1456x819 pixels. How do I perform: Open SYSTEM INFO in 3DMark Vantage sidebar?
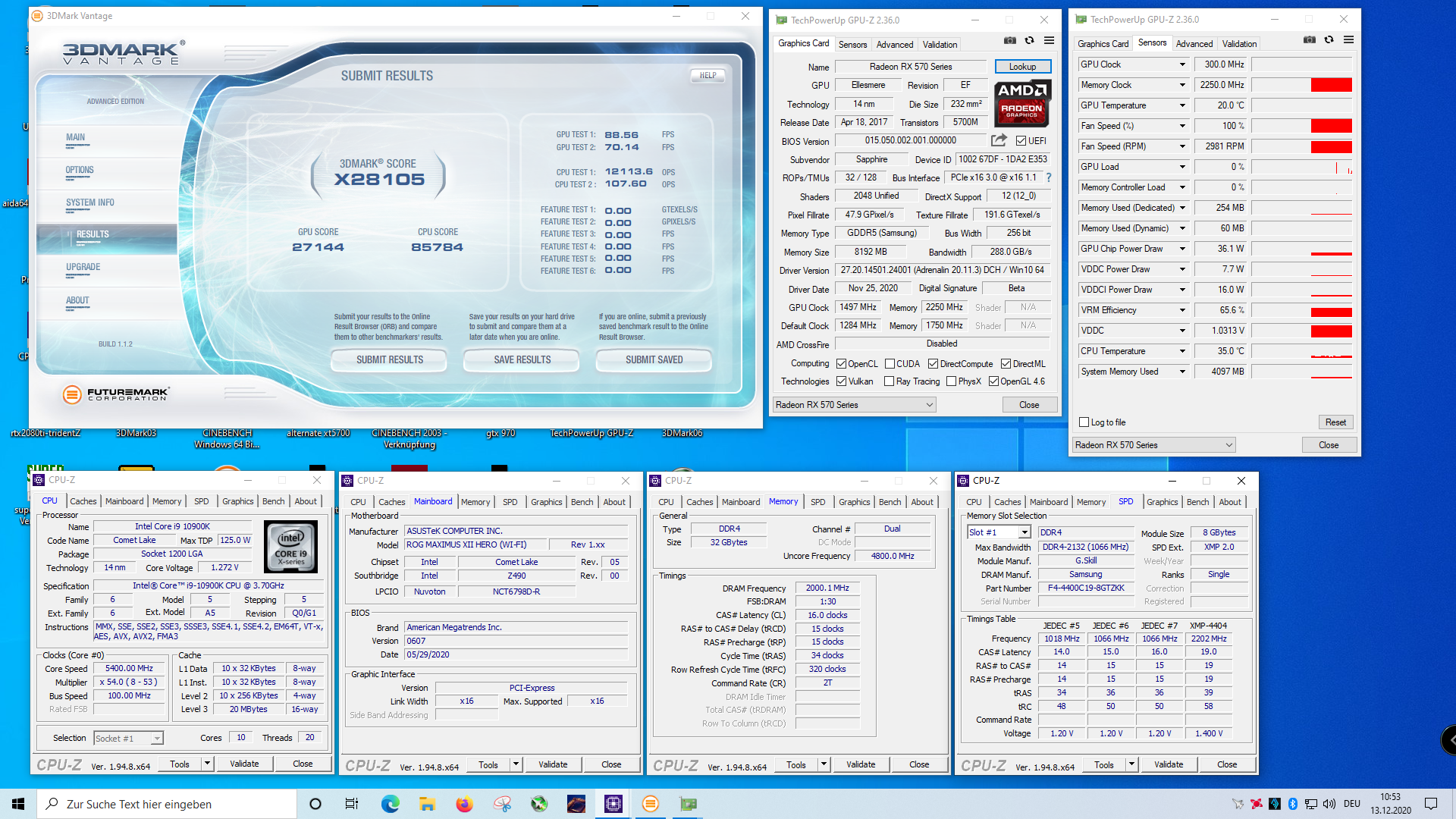pos(90,202)
